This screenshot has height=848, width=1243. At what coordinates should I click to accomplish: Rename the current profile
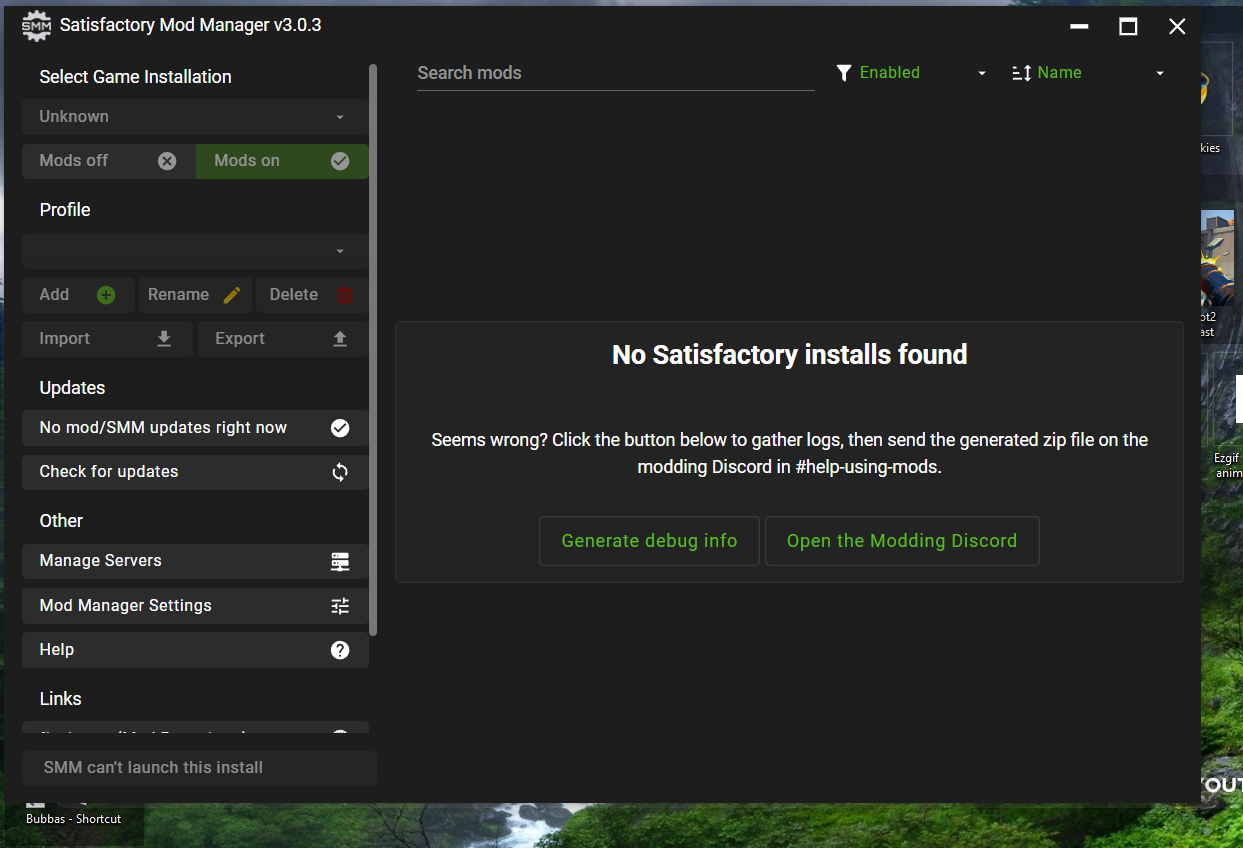[x=195, y=295]
